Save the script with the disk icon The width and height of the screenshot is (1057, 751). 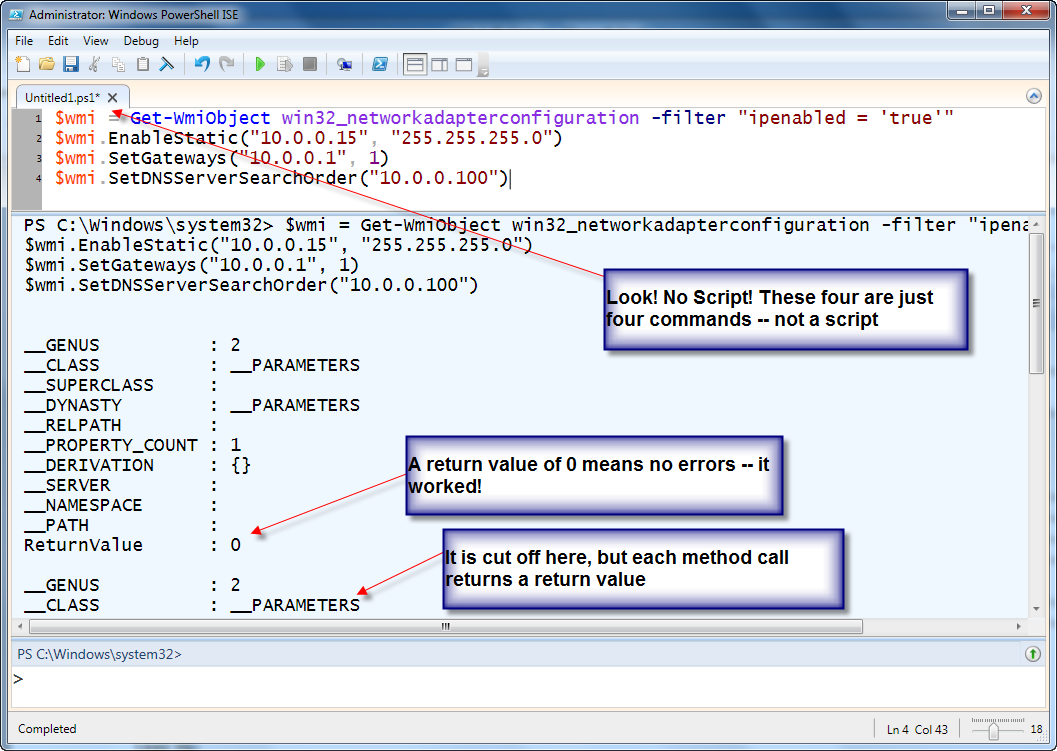coord(70,64)
